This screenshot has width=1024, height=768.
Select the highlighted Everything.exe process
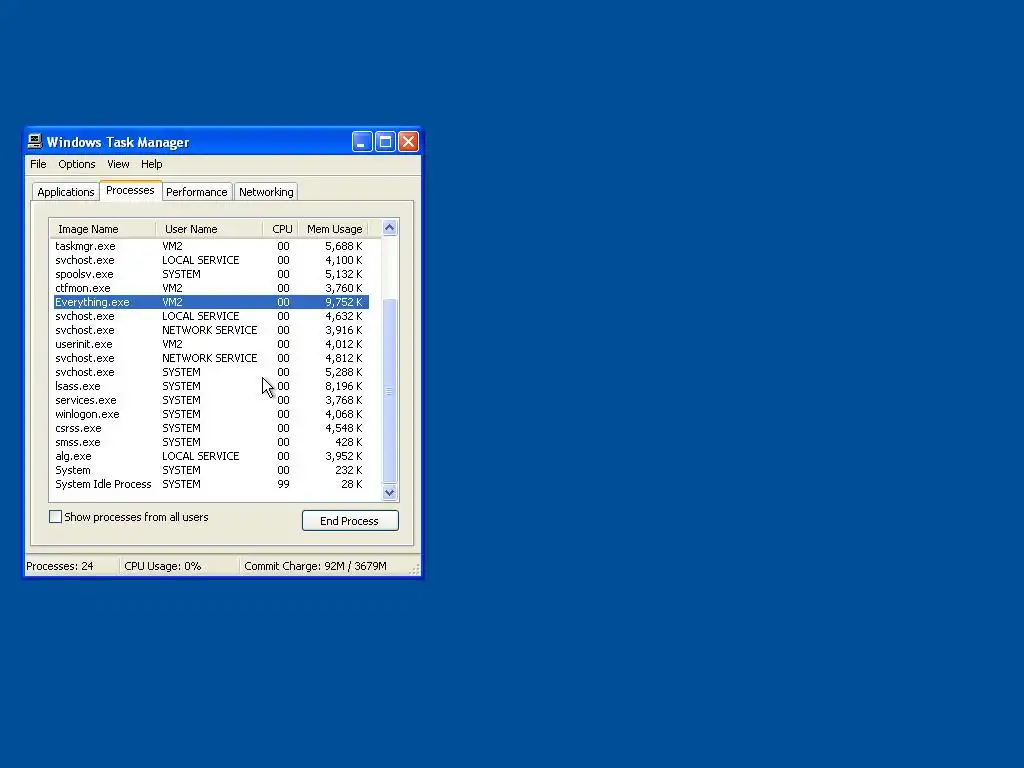click(x=211, y=302)
